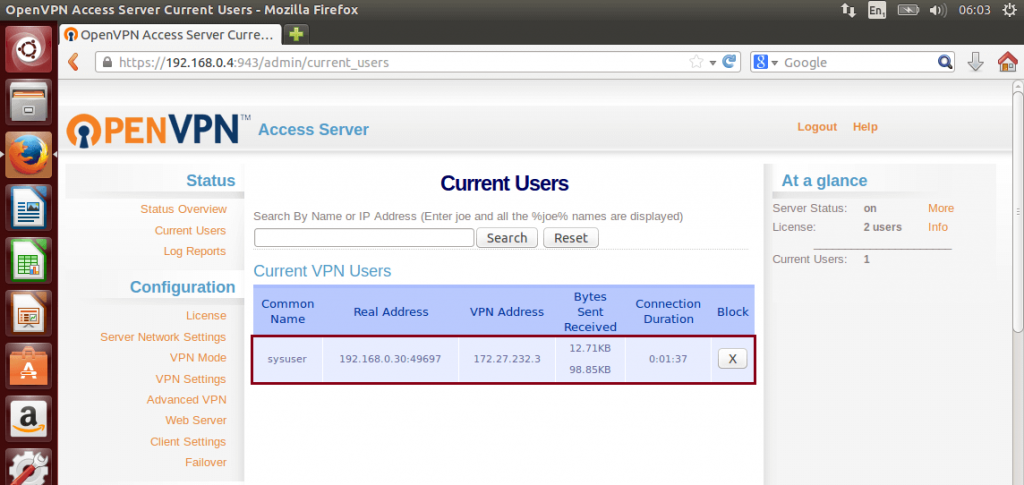The height and width of the screenshot is (485, 1024).
Task: Open the Ubuntu Software Center dock icon
Action: coord(29,366)
